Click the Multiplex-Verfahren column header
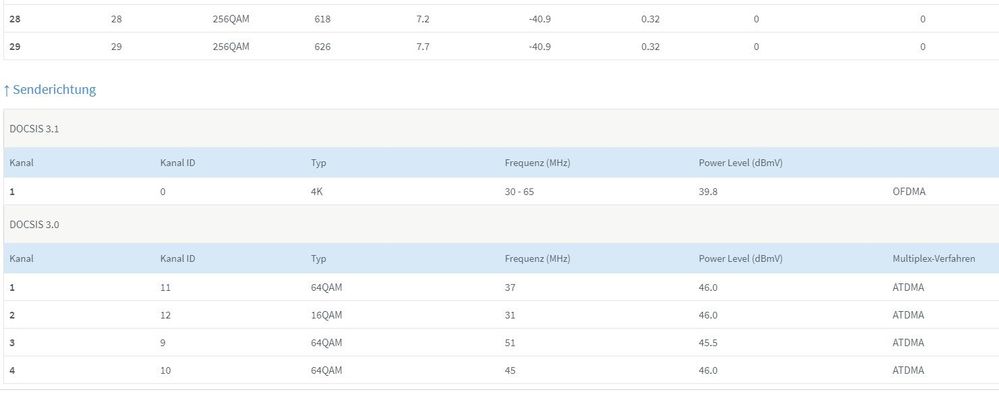Image resolution: width=999 pixels, height=409 pixels. (x=934, y=259)
